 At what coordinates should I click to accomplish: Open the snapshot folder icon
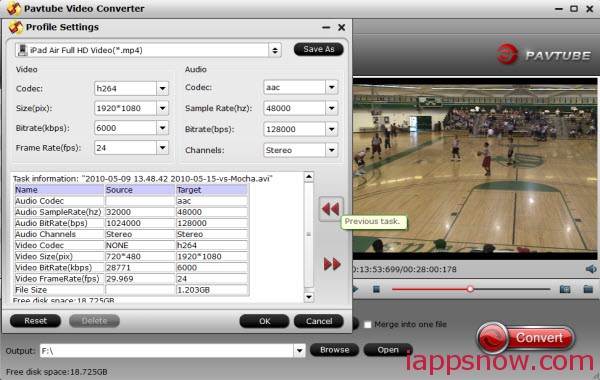point(588,289)
